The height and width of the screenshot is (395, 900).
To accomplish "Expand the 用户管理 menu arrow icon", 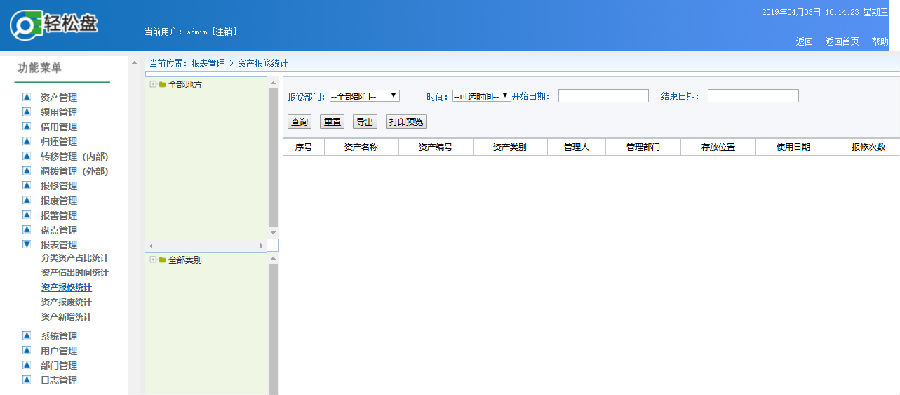I will 26,350.
